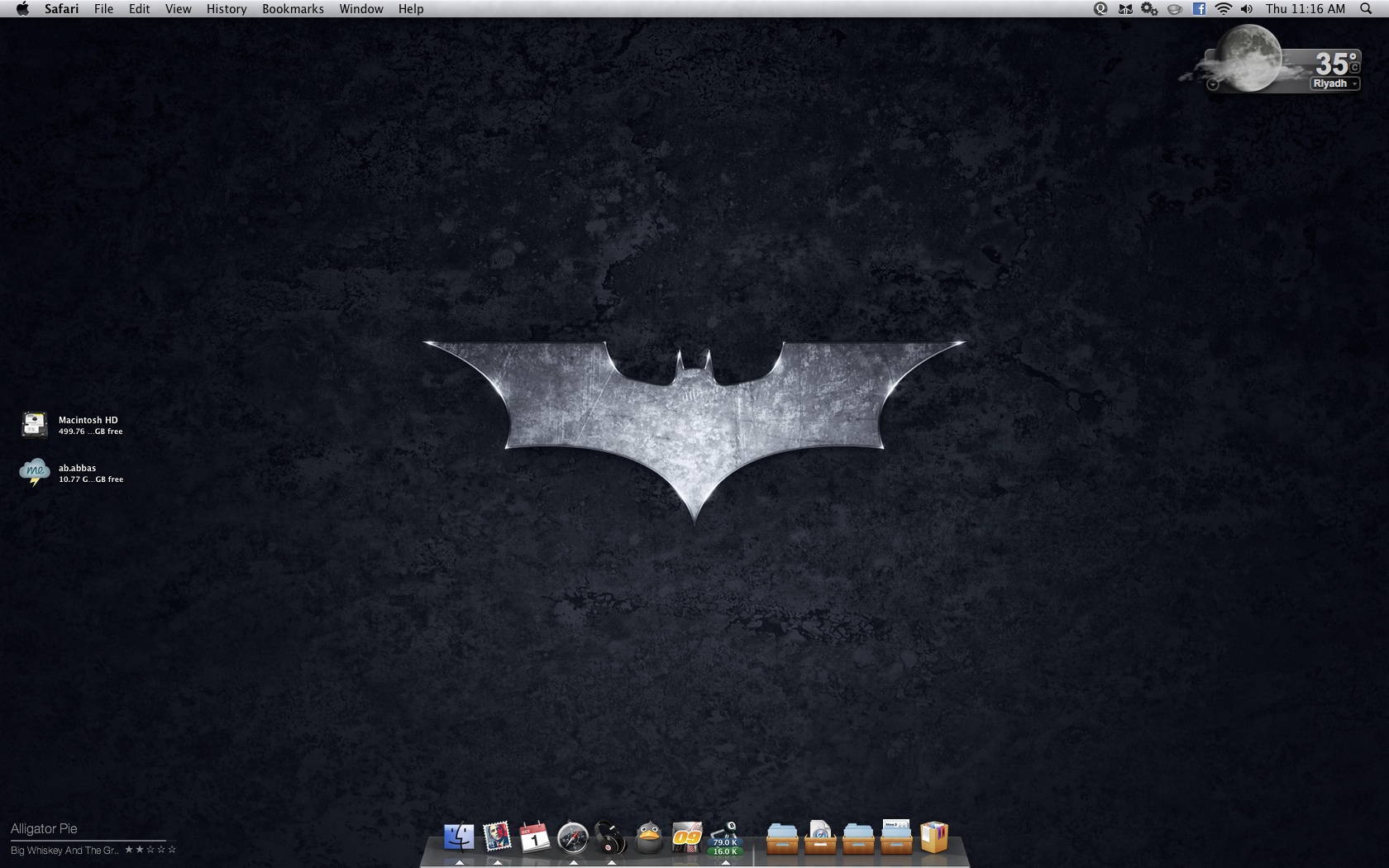Image resolution: width=1389 pixels, height=868 pixels.
Task: Open the 8-ball network speed app in dock
Action: pyautogui.click(x=725, y=838)
